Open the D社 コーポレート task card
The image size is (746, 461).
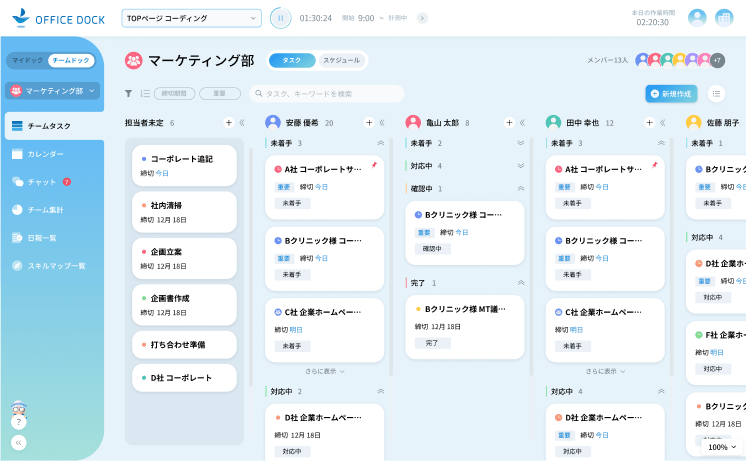(185, 378)
